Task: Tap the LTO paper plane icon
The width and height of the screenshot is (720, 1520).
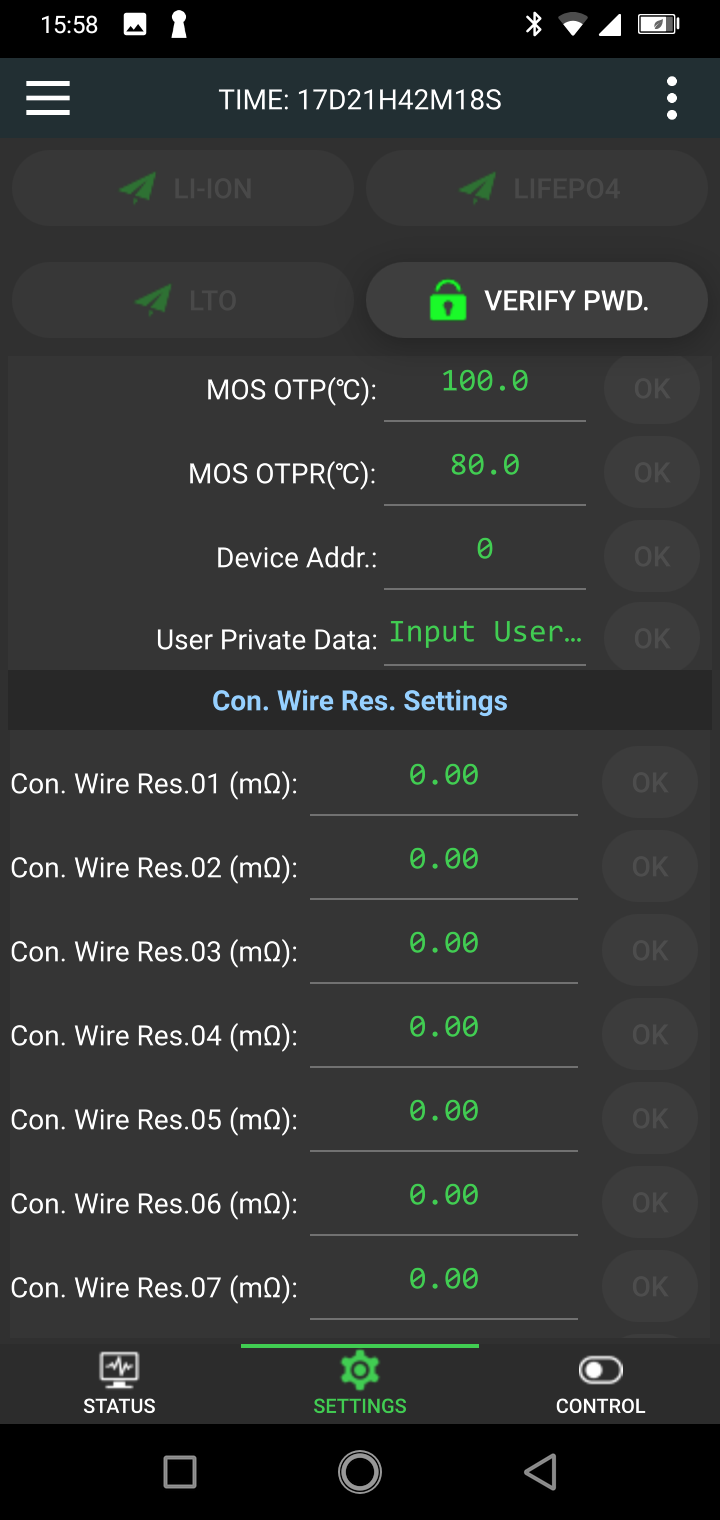Action: pyautogui.click(x=153, y=300)
